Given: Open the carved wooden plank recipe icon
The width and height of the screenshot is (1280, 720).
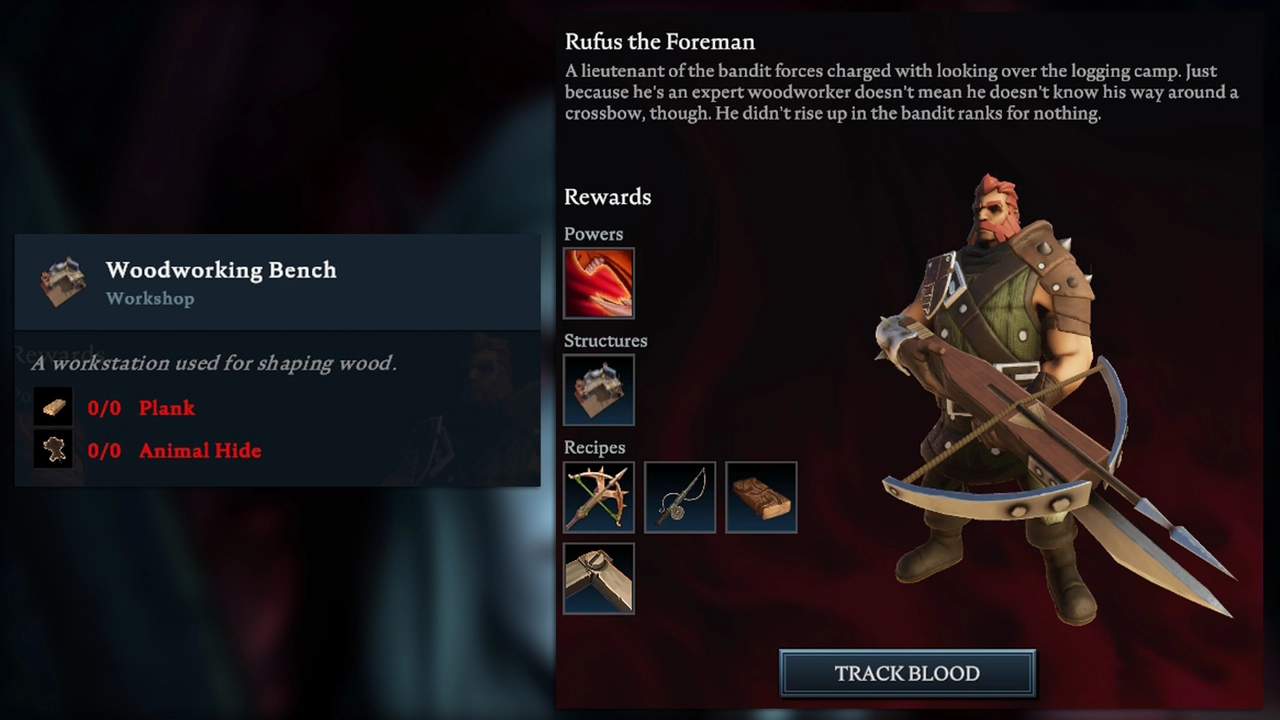Looking at the screenshot, I should click(x=761, y=497).
